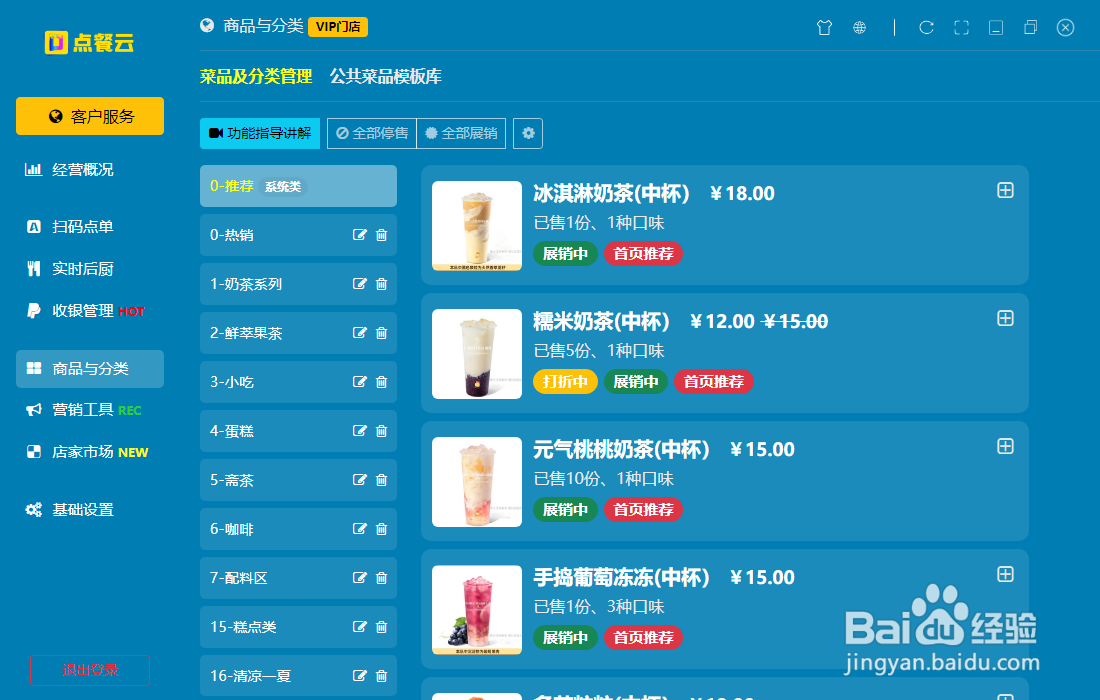This screenshot has height=700, width=1100.
Task: Edit the 7-配料区 category
Action: (x=359, y=578)
